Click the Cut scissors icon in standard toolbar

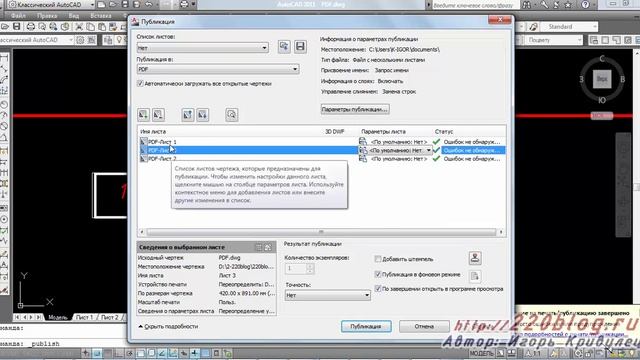(79, 27)
